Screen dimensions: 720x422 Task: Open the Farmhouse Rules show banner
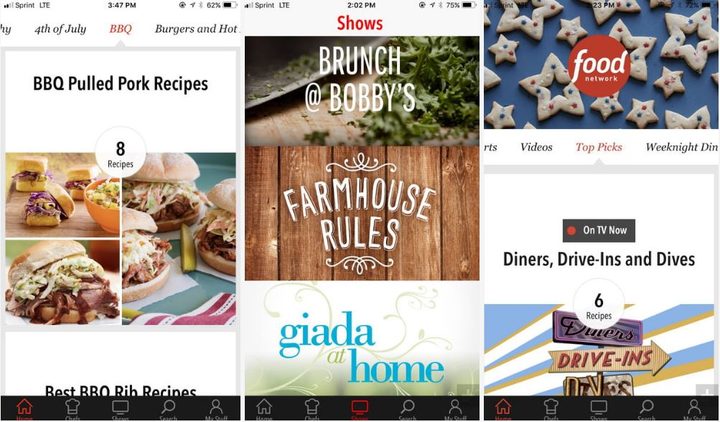362,214
